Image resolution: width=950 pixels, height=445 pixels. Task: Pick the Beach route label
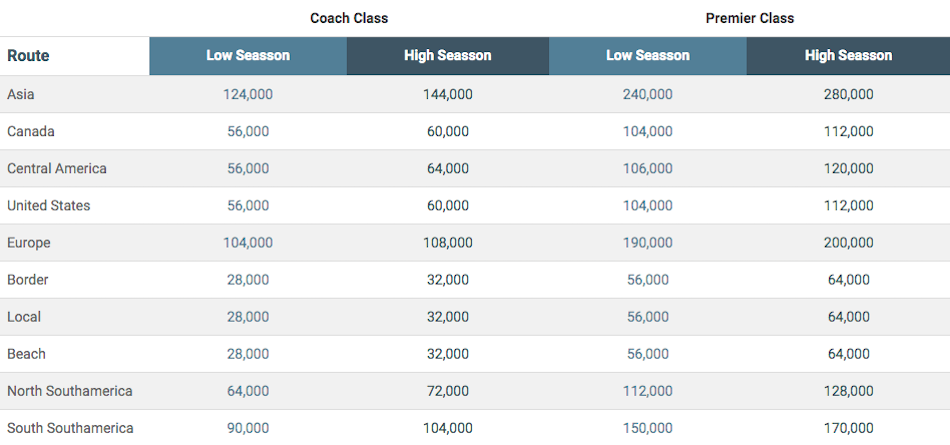[27, 353]
